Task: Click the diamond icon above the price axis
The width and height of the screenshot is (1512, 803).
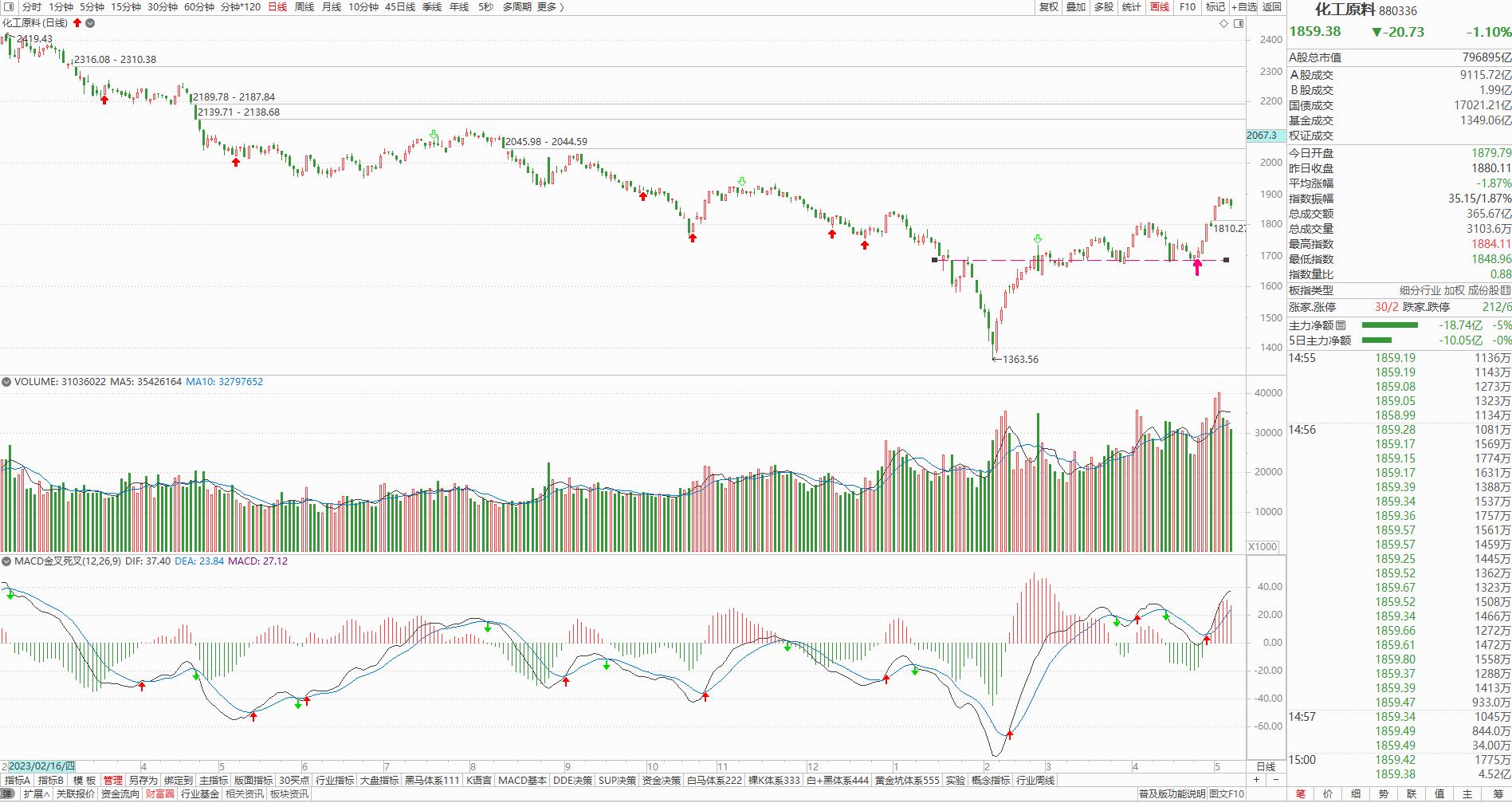Action: pyautogui.click(x=1224, y=24)
